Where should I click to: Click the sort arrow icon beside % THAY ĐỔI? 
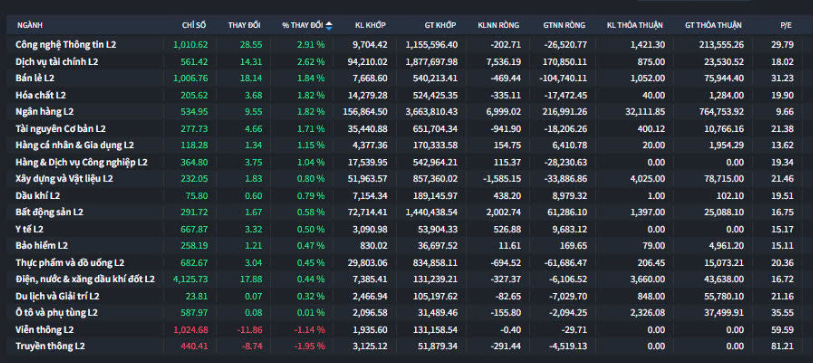329,25
